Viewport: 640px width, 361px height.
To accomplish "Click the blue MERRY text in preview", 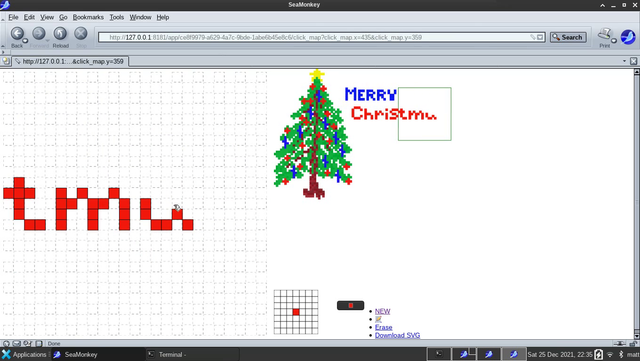I will pos(370,94).
